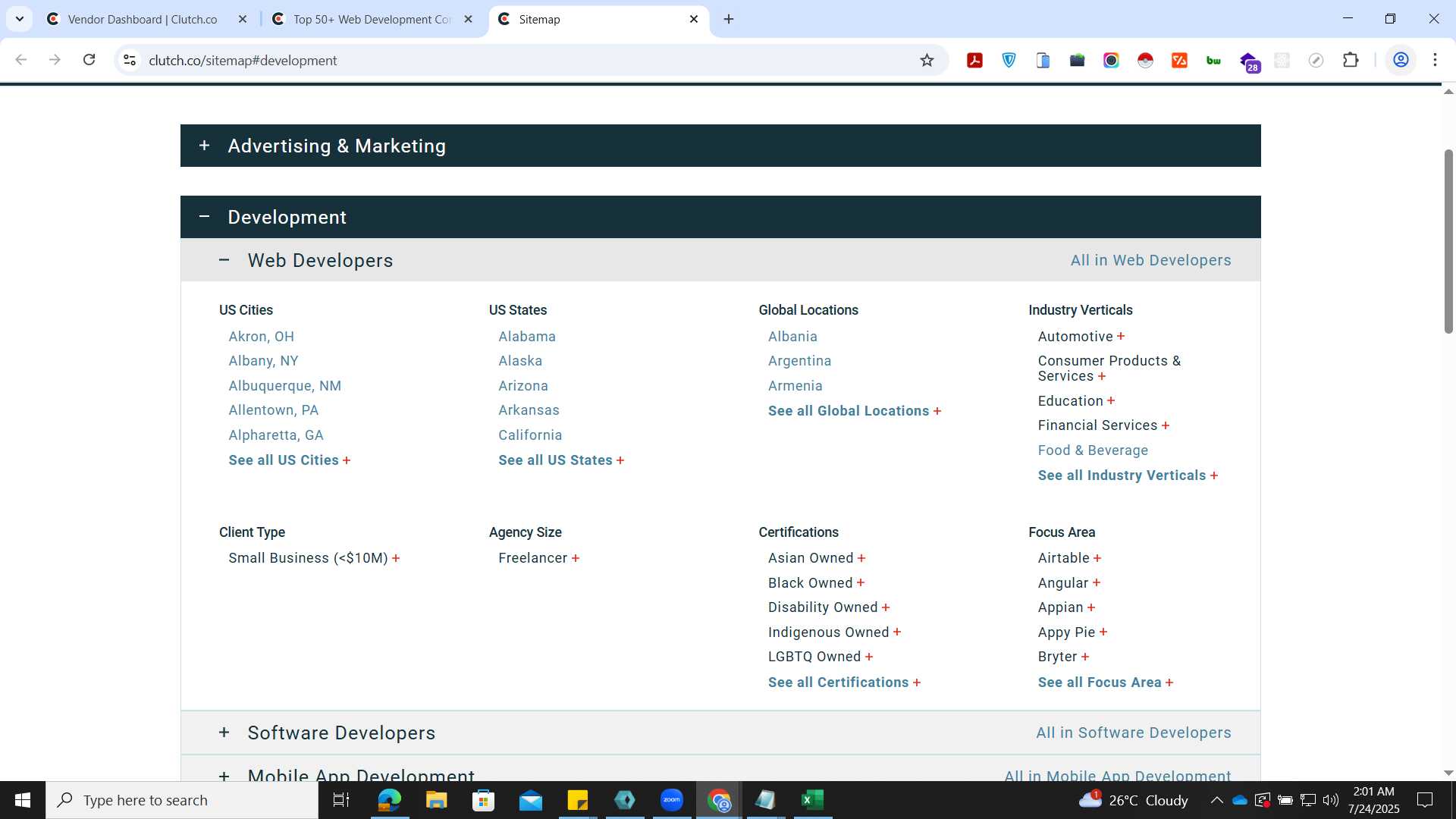Open tab search dropdown arrow

point(20,19)
